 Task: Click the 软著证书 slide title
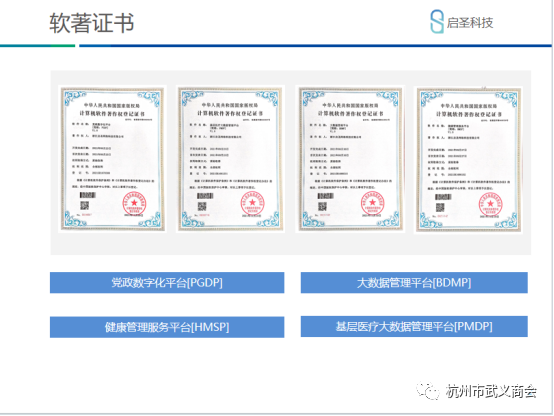[92, 23]
